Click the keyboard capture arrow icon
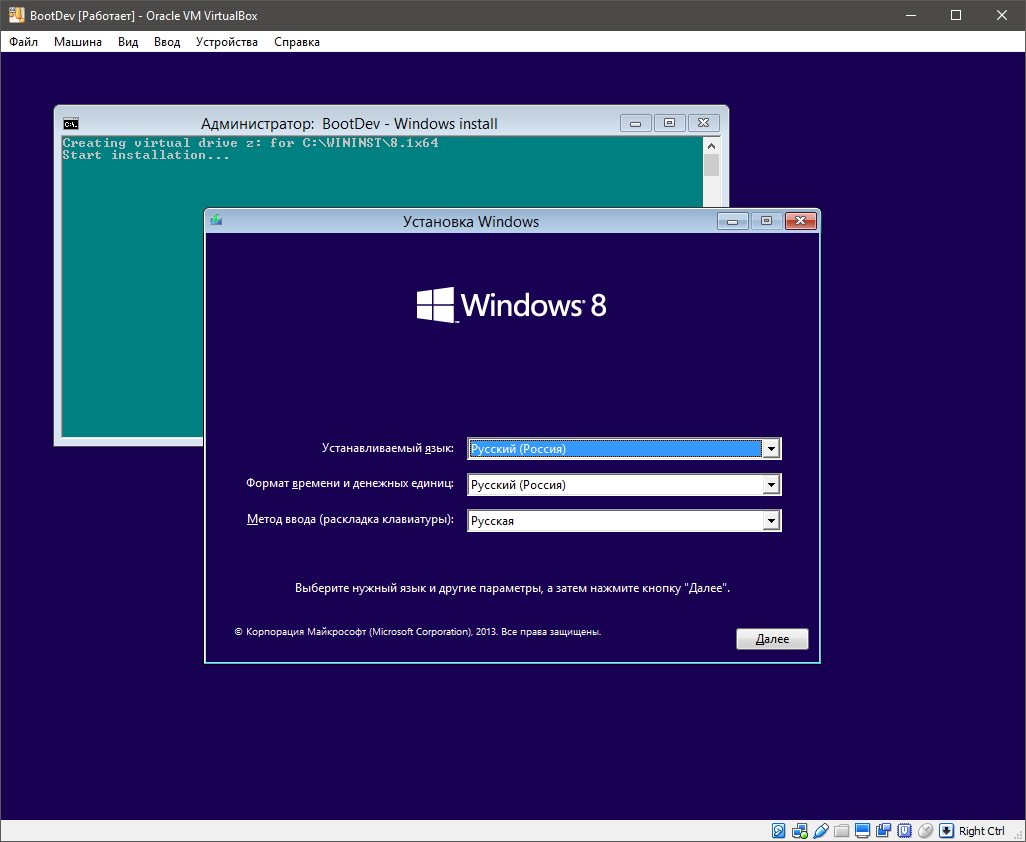This screenshot has width=1026, height=842. coord(946,831)
